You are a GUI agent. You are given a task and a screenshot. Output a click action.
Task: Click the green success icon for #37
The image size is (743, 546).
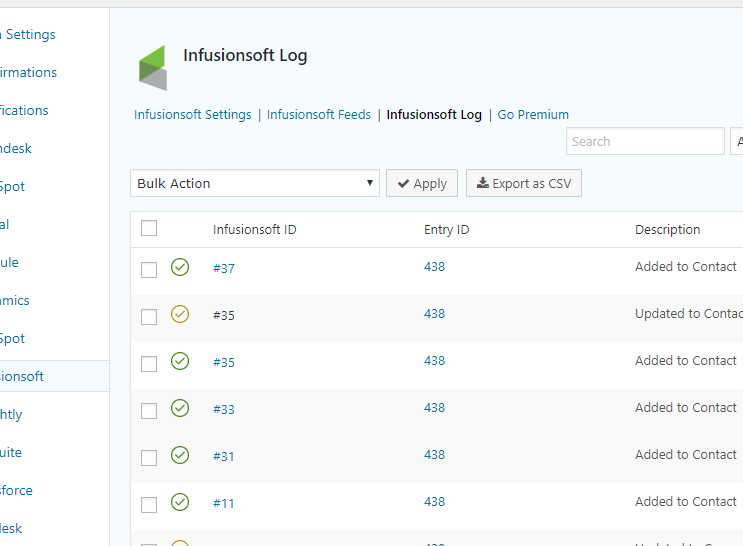(x=180, y=267)
